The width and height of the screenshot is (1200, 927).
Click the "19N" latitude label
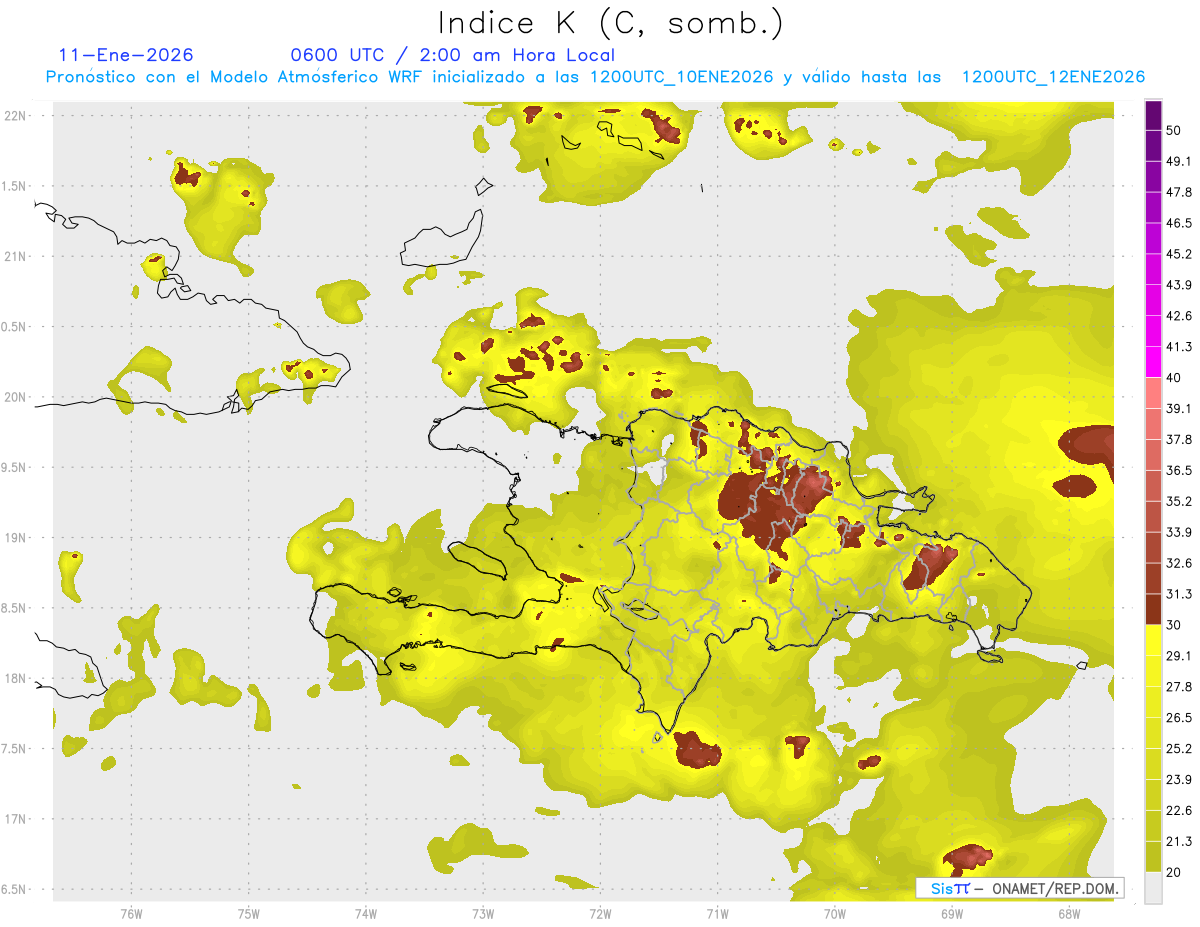click(17, 538)
